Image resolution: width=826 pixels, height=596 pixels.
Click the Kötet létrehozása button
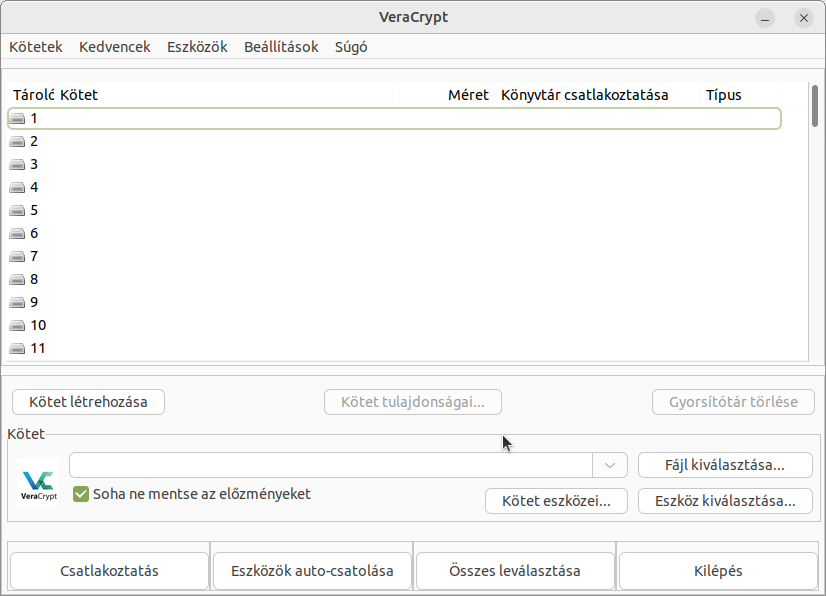(88, 402)
